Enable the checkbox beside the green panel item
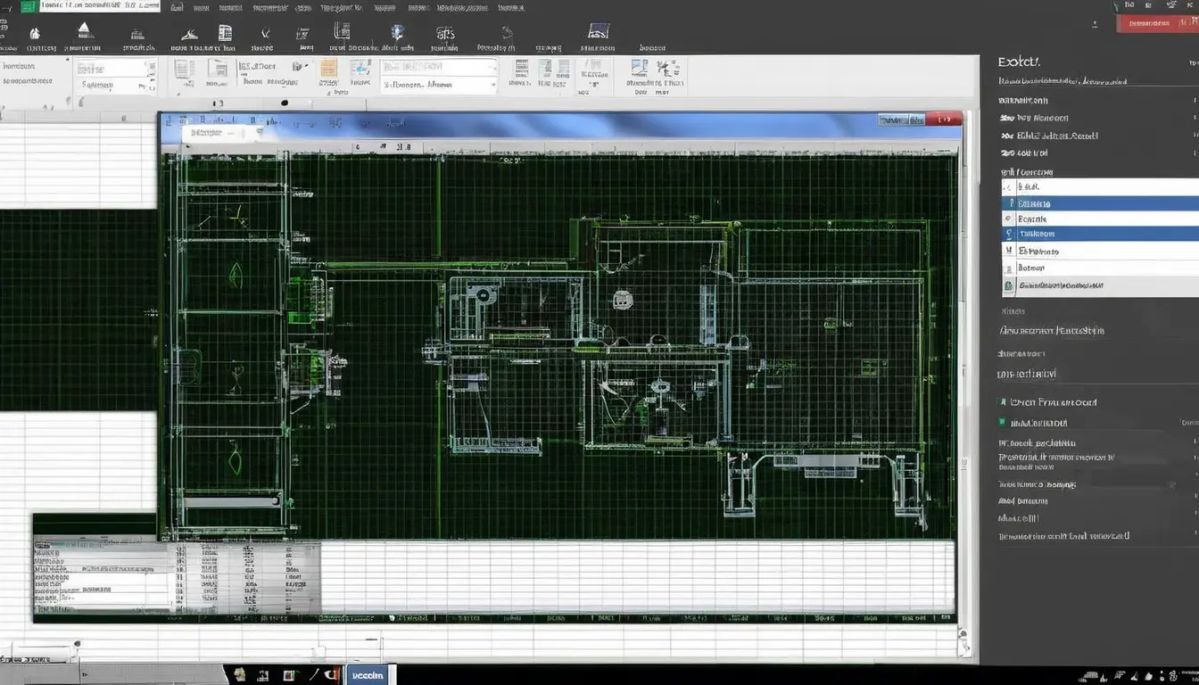The width and height of the screenshot is (1199, 685). click(1007, 287)
